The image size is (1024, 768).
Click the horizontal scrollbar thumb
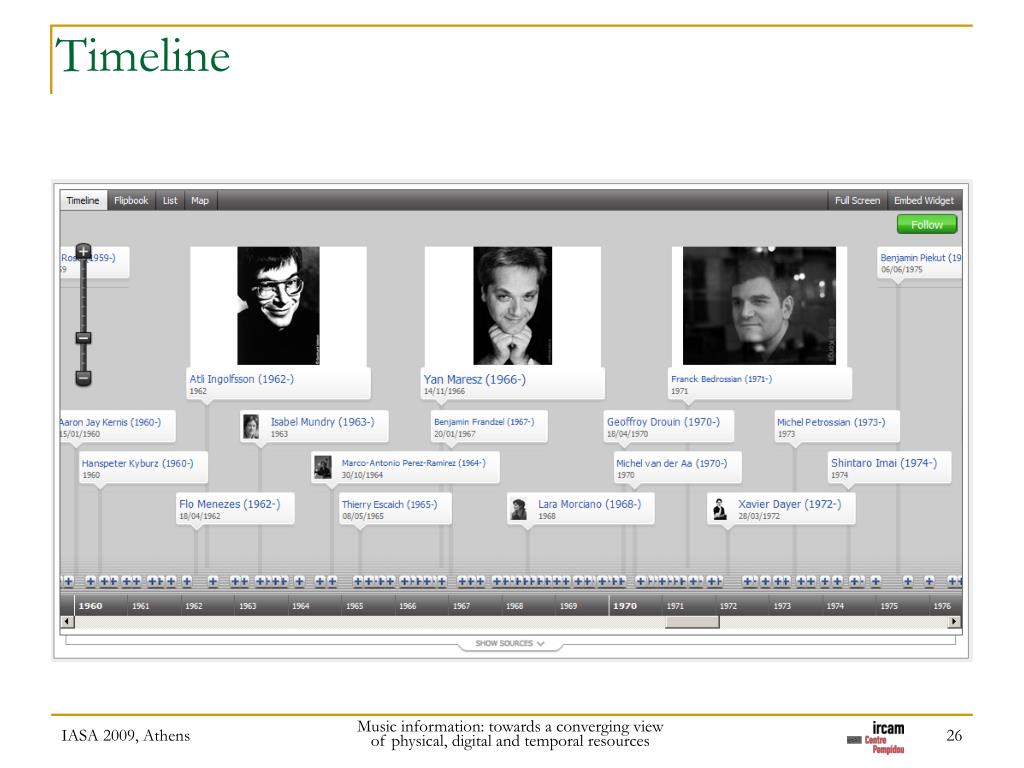[x=692, y=622]
